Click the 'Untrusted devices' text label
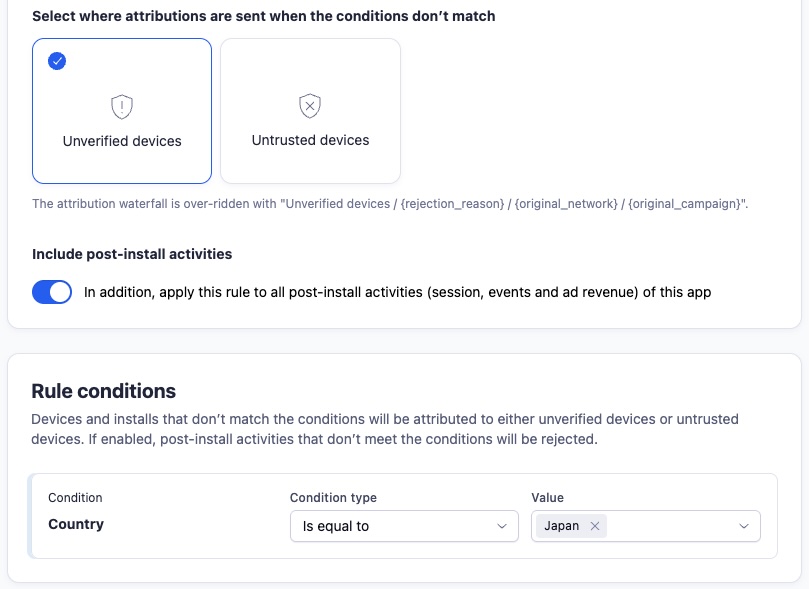 (310, 140)
